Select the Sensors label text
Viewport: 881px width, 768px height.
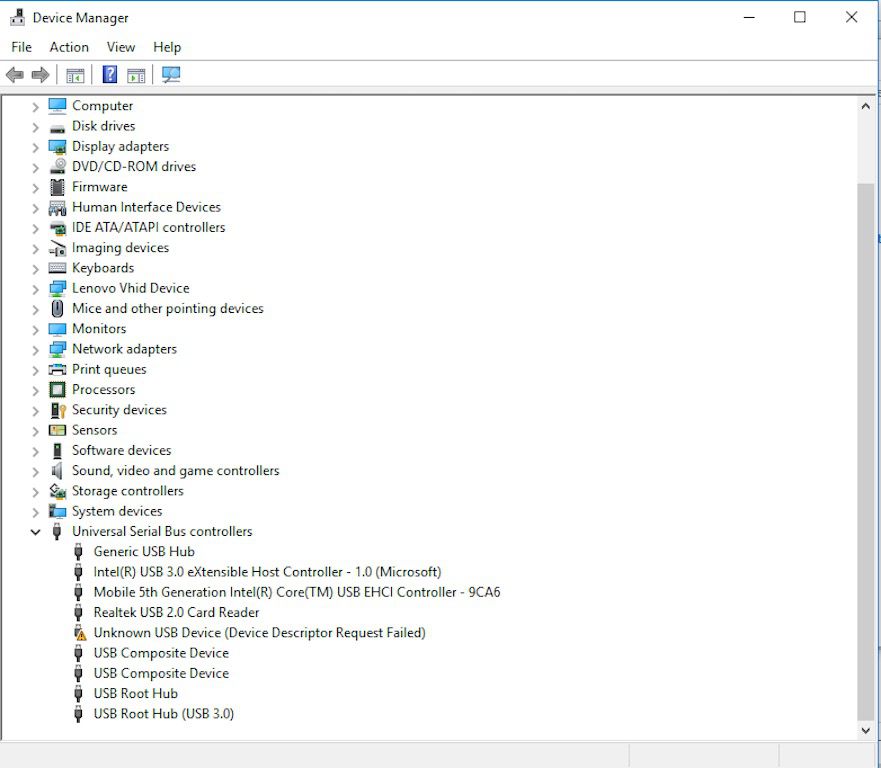(x=94, y=430)
